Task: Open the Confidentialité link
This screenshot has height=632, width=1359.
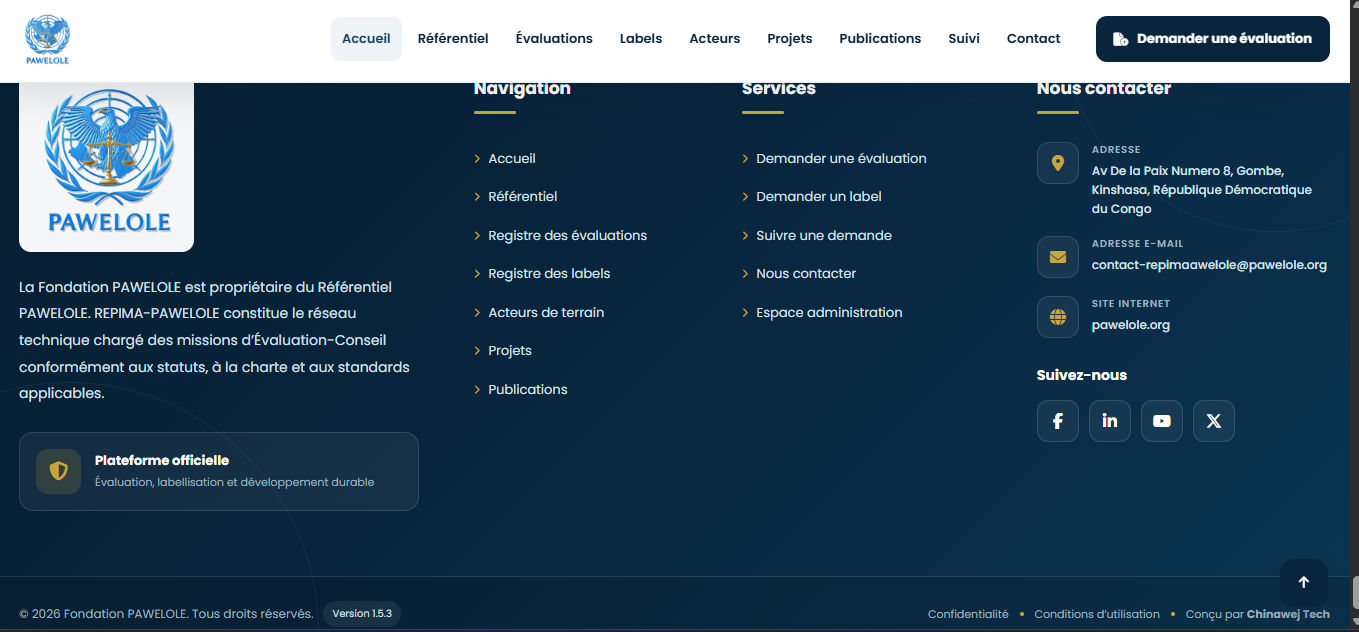Action: pos(968,614)
